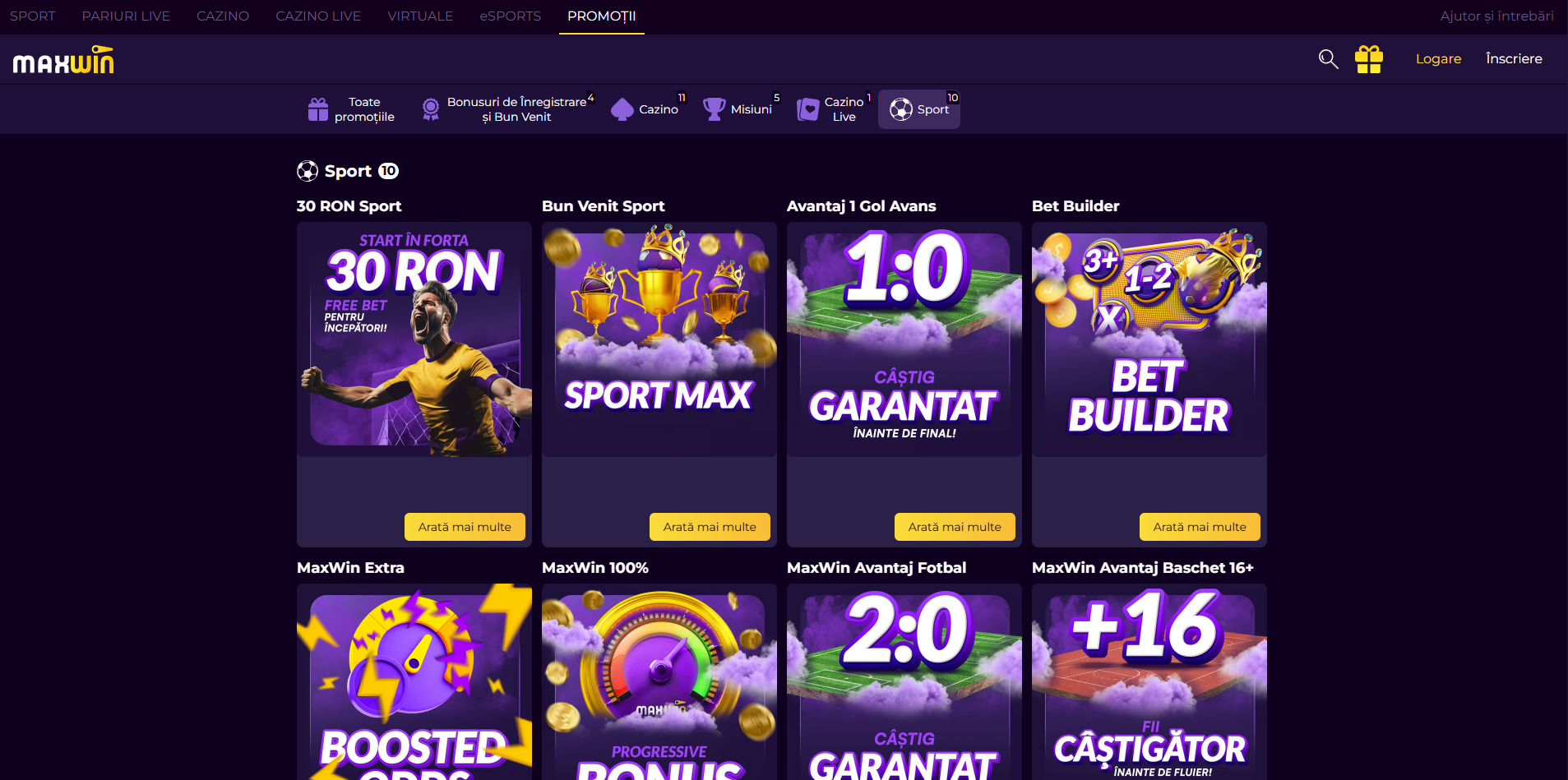Click the Înscriere button
Screen dimensions: 1568x780
(x=1514, y=59)
